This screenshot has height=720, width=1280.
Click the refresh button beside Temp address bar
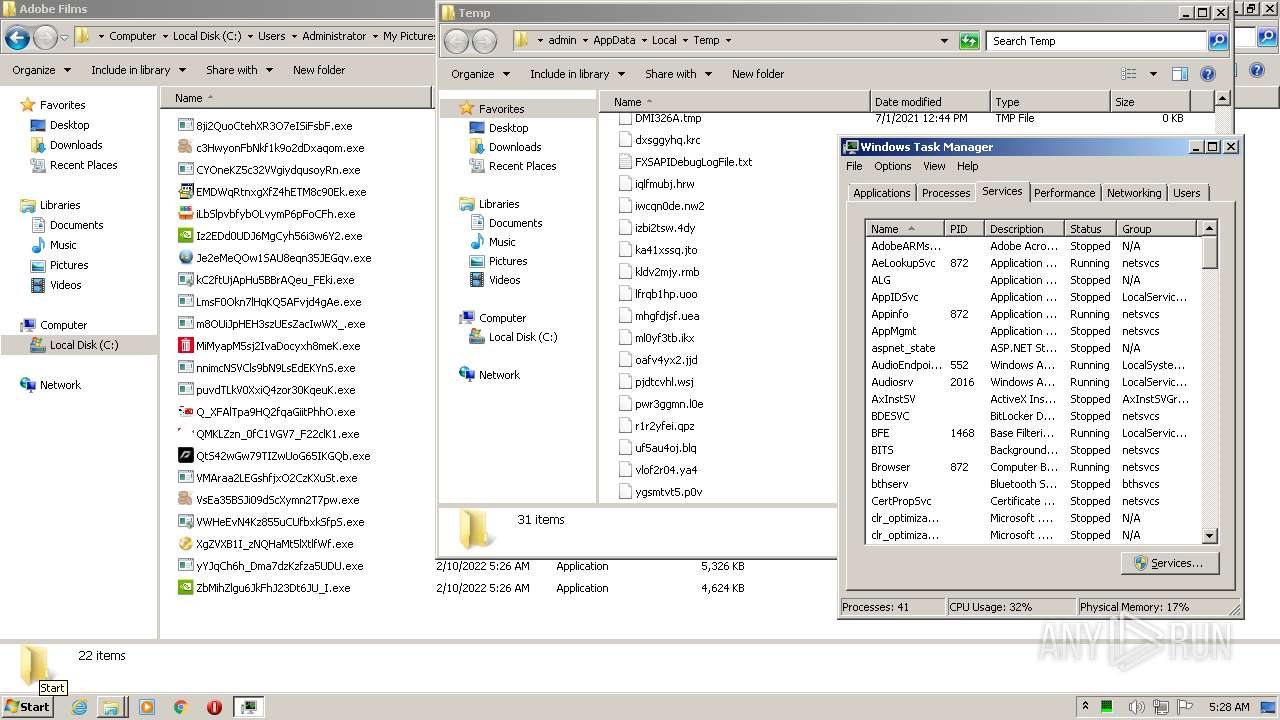(x=969, y=41)
